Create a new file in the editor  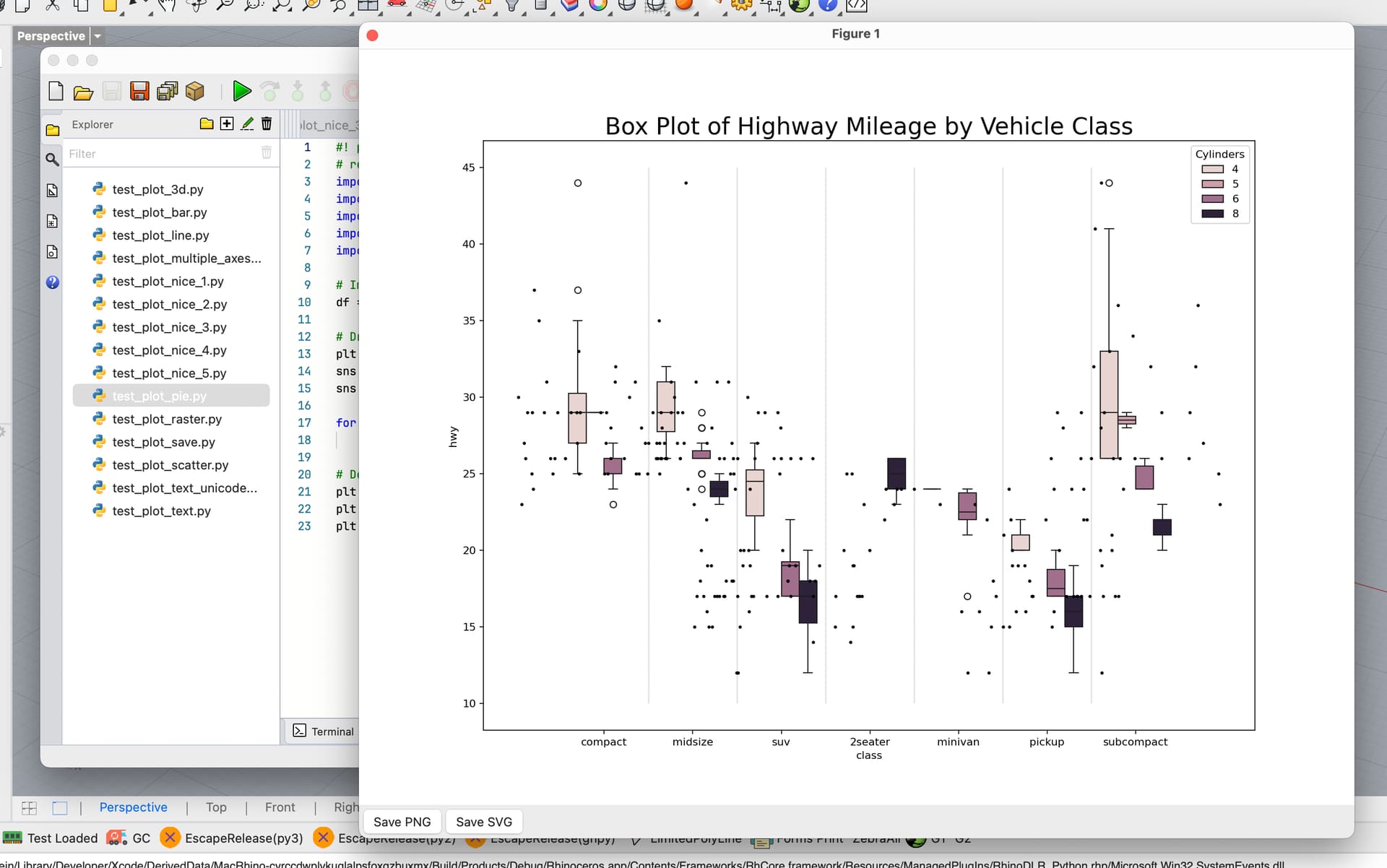[56, 91]
